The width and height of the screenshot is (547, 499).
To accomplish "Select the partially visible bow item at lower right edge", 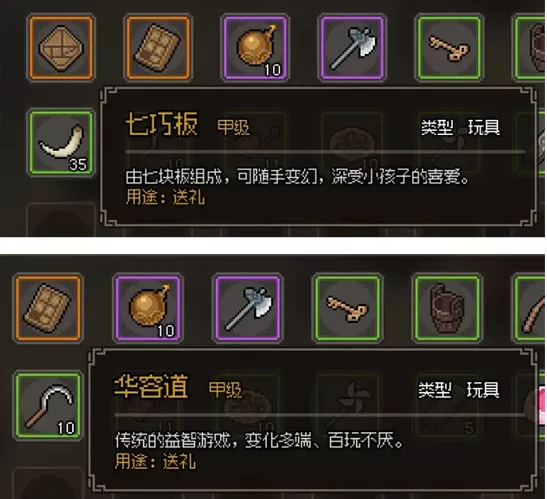I will 530,308.
